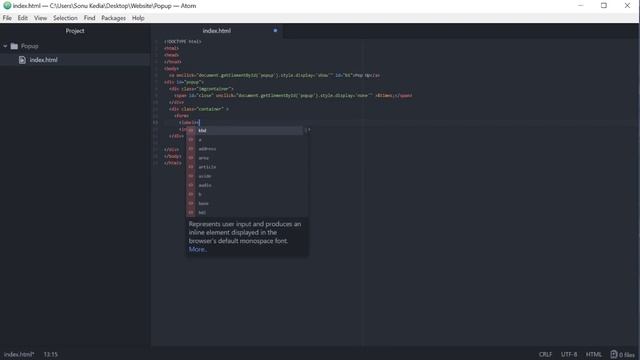Click the Popup folder icon
This screenshot has width=640, height=360.
[14, 46]
